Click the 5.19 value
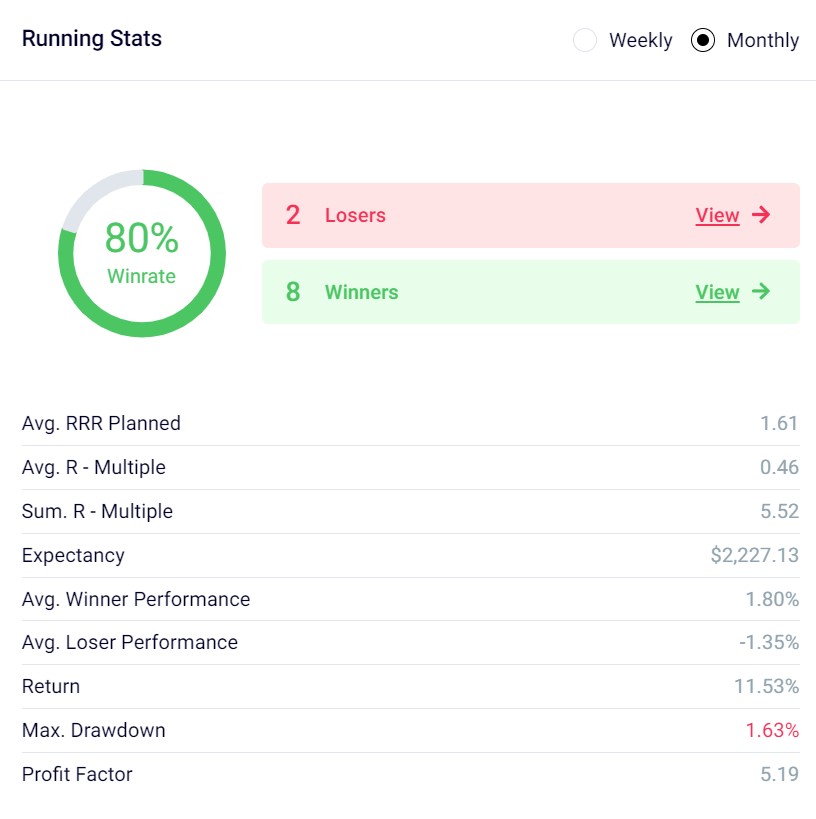The width and height of the screenshot is (816, 819). (x=779, y=774)
